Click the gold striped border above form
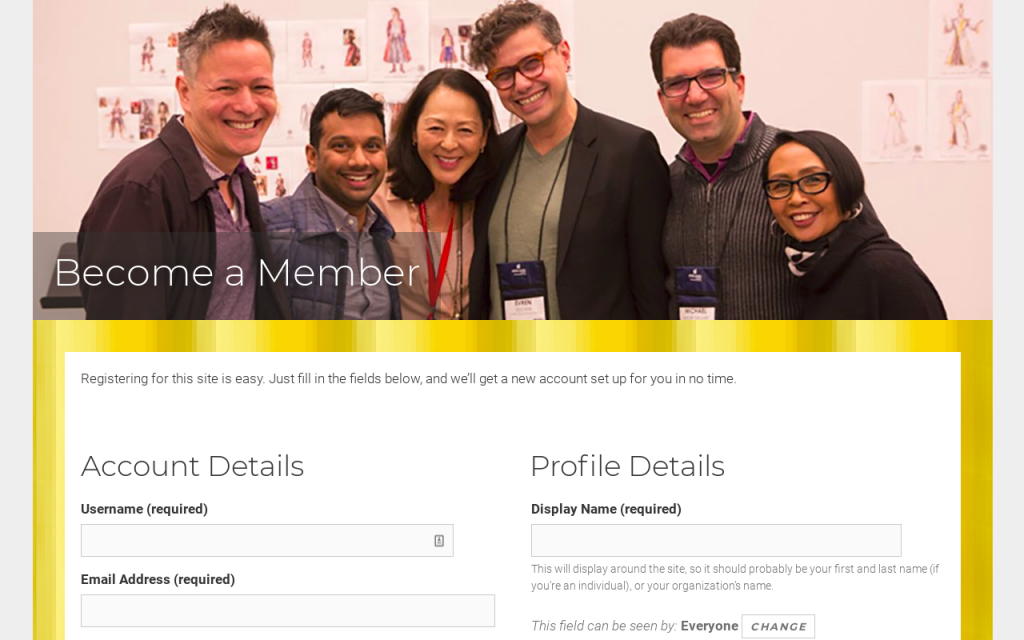The width and height of the screenshot is (1024, 640). click(513, 336)
